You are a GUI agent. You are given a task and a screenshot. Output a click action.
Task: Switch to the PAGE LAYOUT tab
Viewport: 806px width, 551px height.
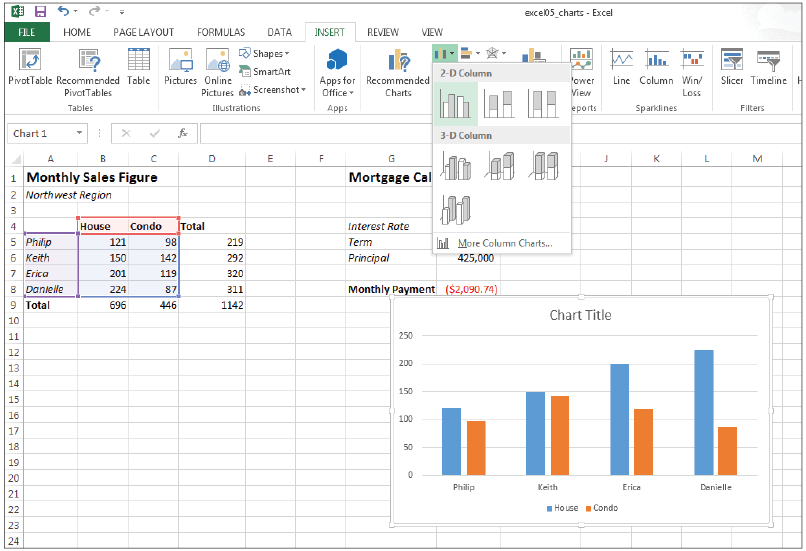click(143, 33)
